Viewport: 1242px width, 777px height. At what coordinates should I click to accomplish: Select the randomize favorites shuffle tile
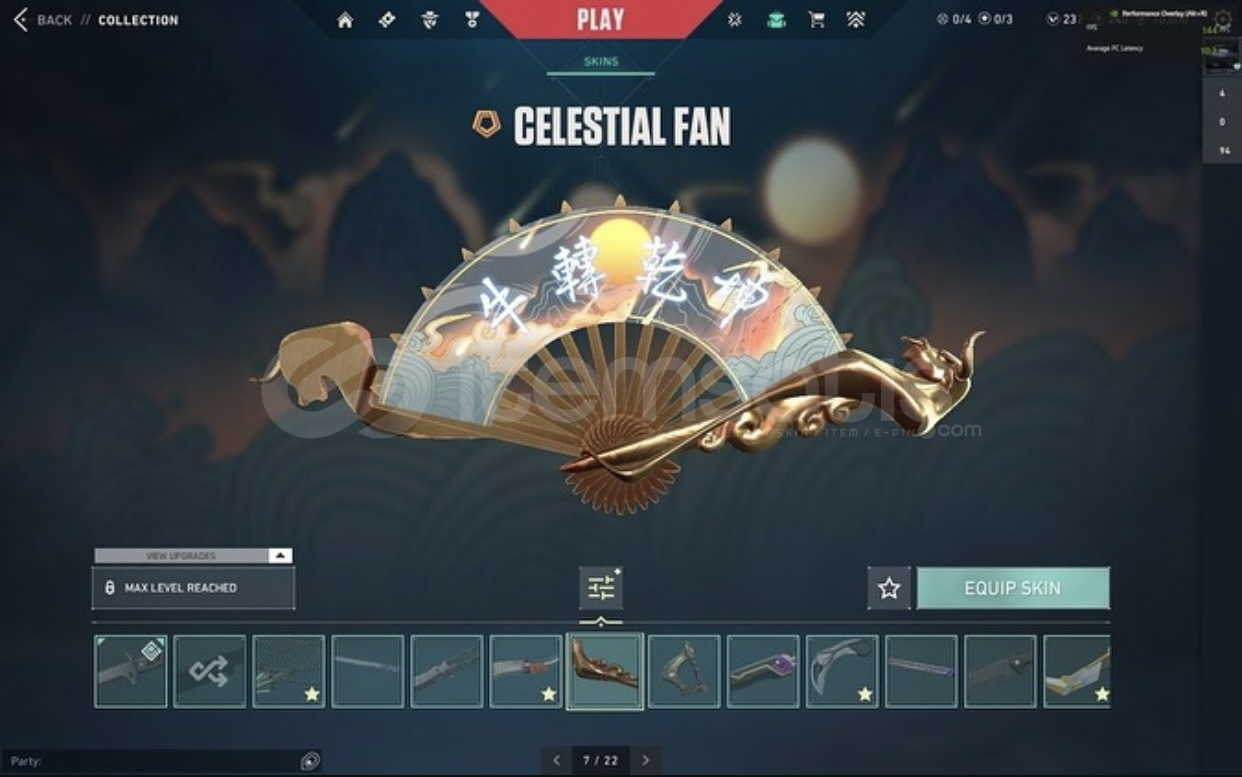coord(209,671)
